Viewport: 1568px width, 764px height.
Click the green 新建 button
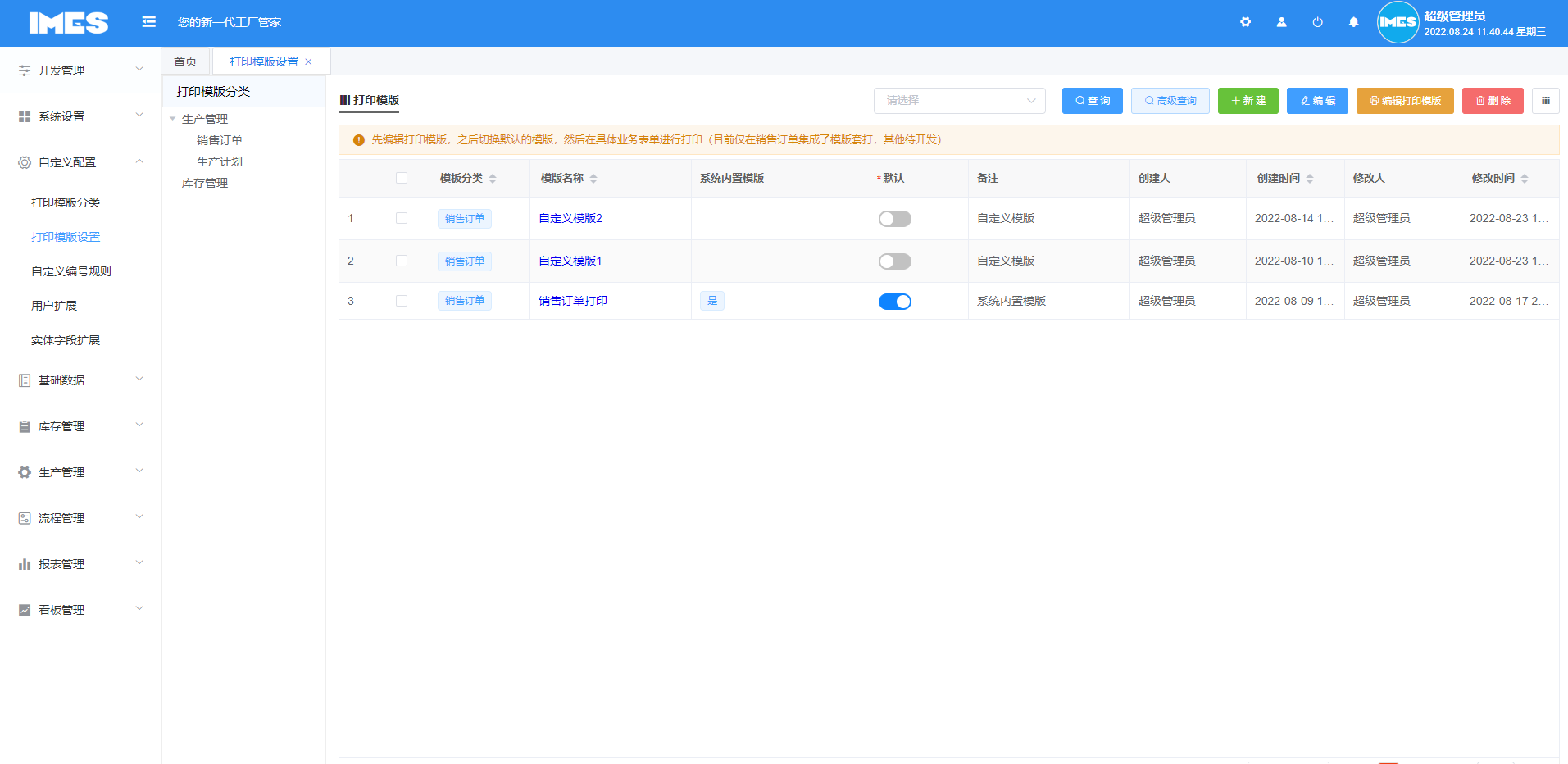pos(1248,101)
